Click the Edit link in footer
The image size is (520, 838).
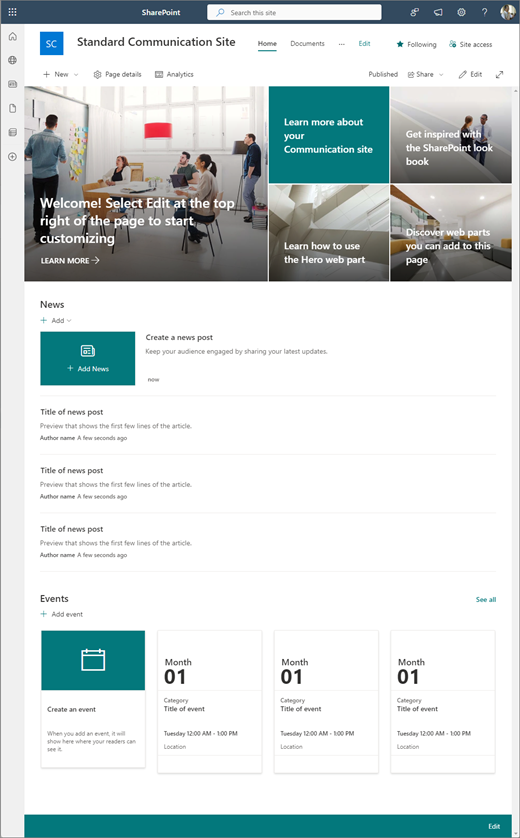coord(494,826)
